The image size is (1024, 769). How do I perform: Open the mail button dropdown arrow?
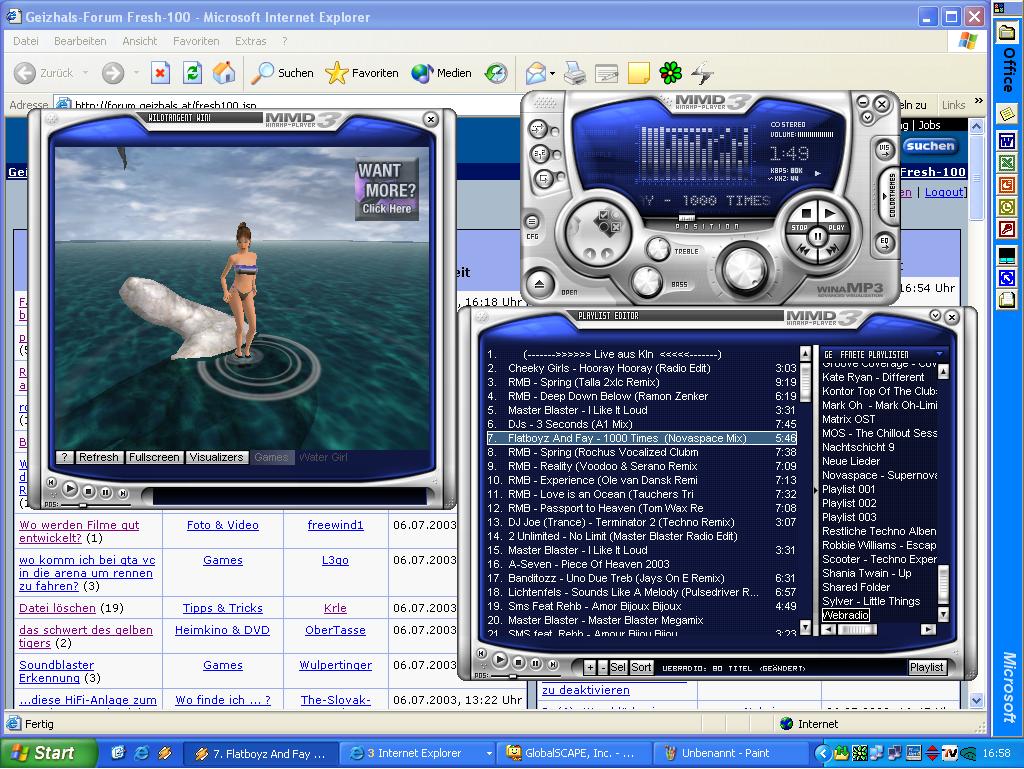(x=552, y=73)
